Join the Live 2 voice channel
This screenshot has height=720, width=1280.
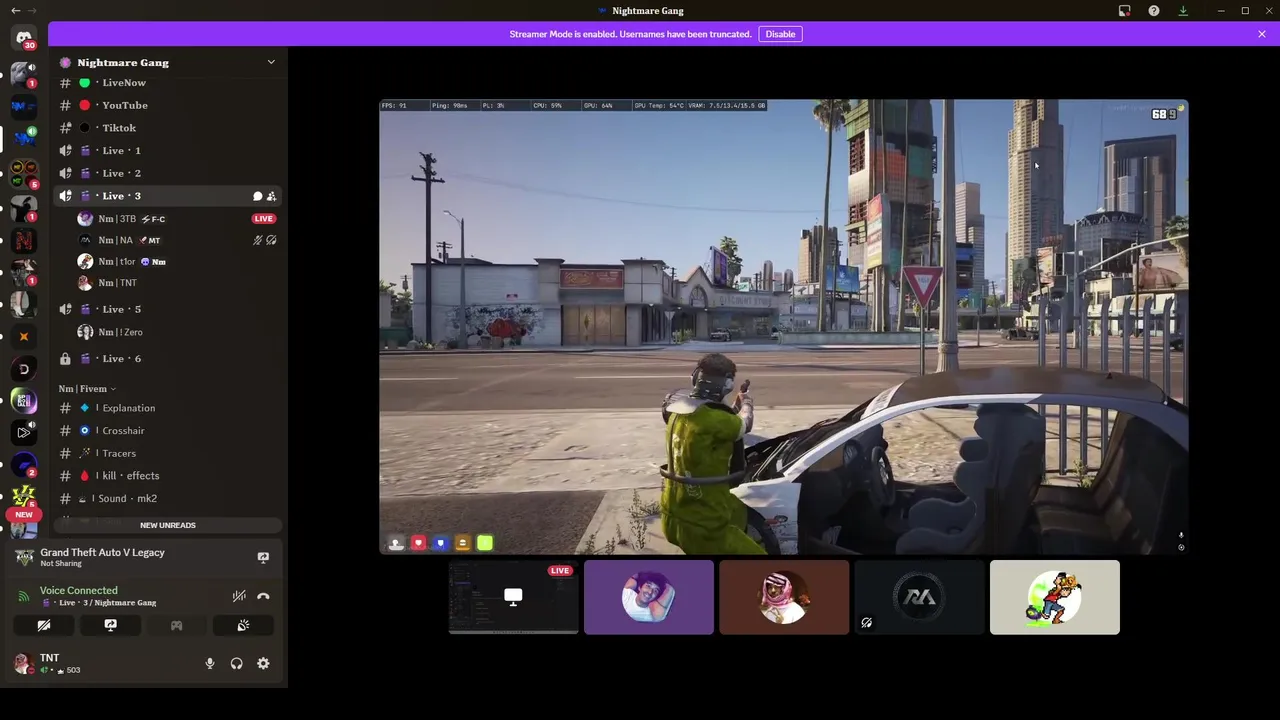167,173
